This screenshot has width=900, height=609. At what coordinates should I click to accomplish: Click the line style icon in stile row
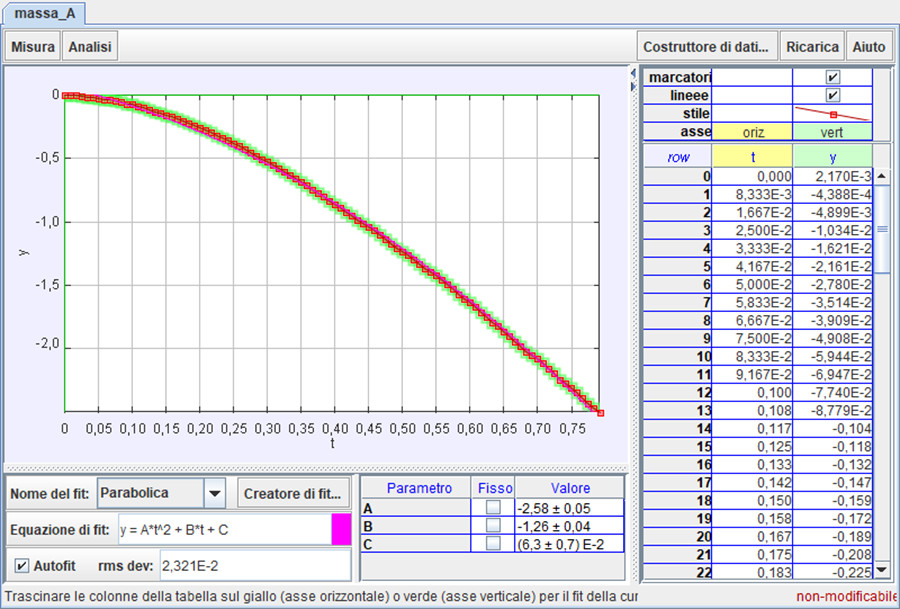click(x=832, y=114)
